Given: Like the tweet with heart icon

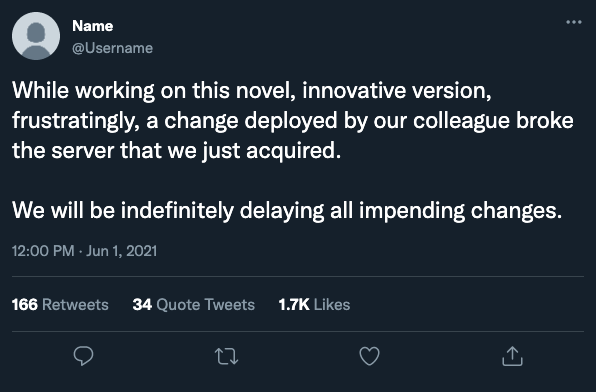Looking at the screenshot, I should click(x=369, y=356).
